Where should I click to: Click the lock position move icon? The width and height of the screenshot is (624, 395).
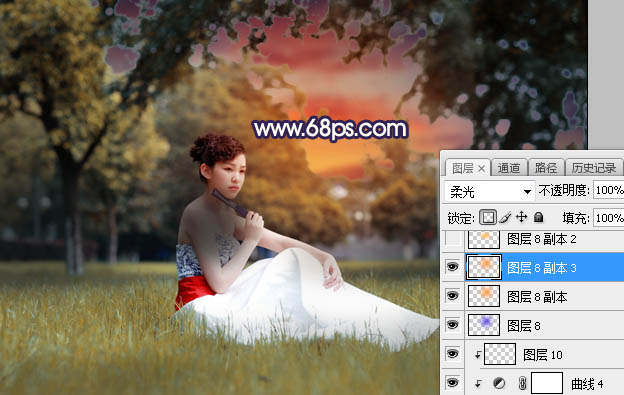click(x=521, y=217)
